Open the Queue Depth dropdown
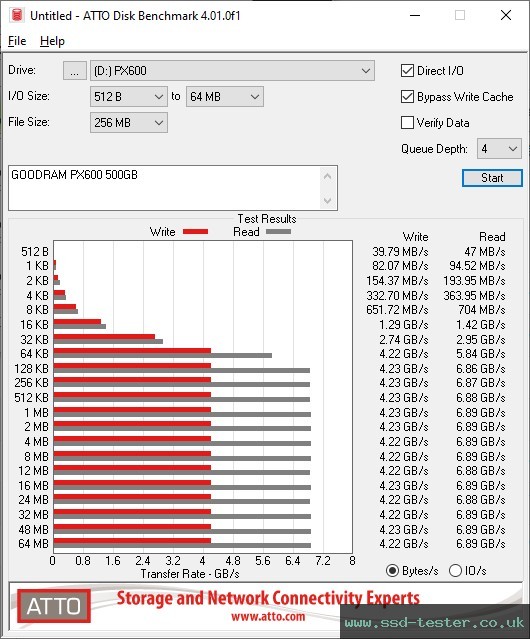Image resolution: width=530 pixels, height=639 pixels. coord(499,149)
